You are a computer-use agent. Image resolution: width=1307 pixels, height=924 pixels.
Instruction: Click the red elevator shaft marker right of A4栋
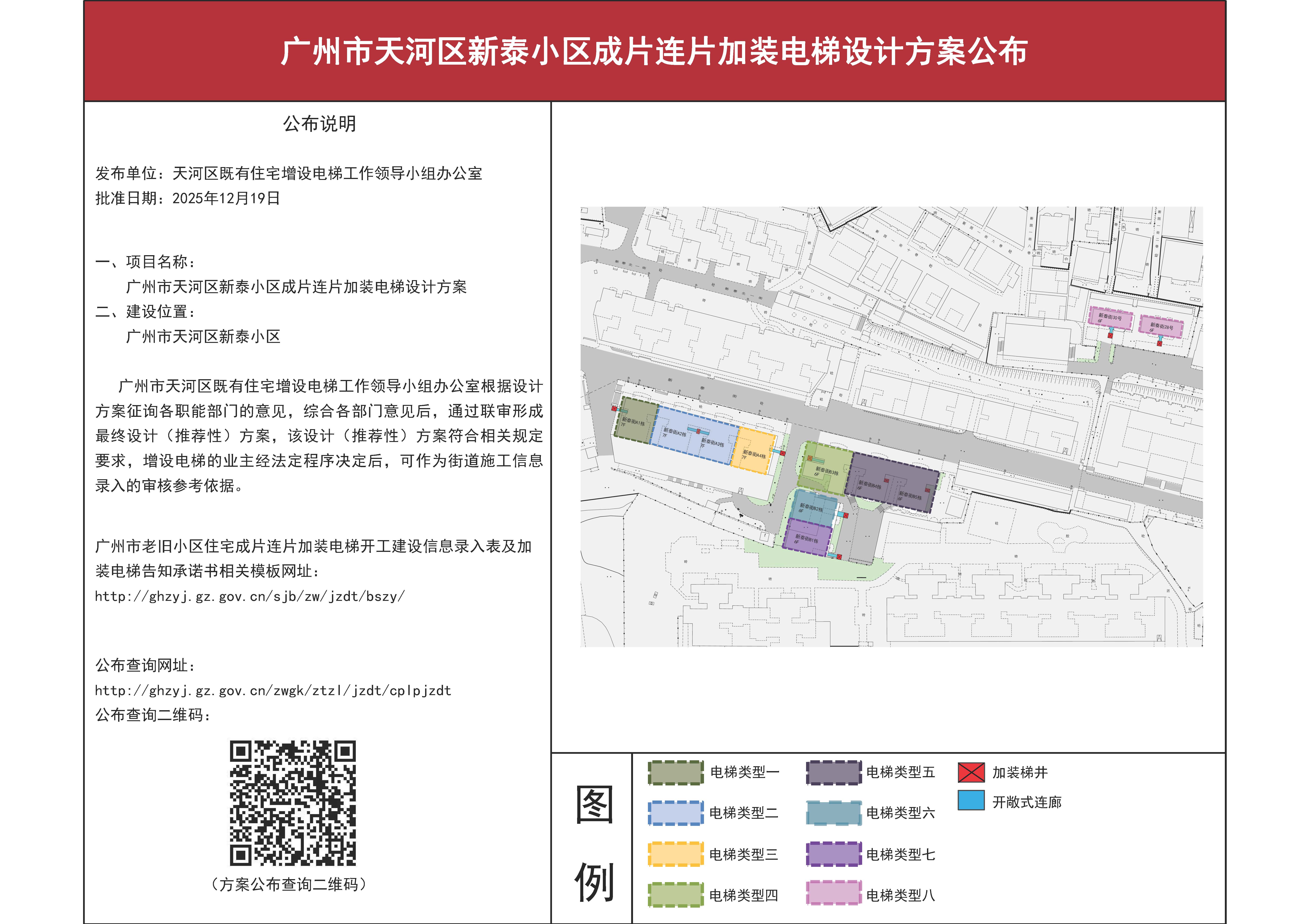(783, 453)
